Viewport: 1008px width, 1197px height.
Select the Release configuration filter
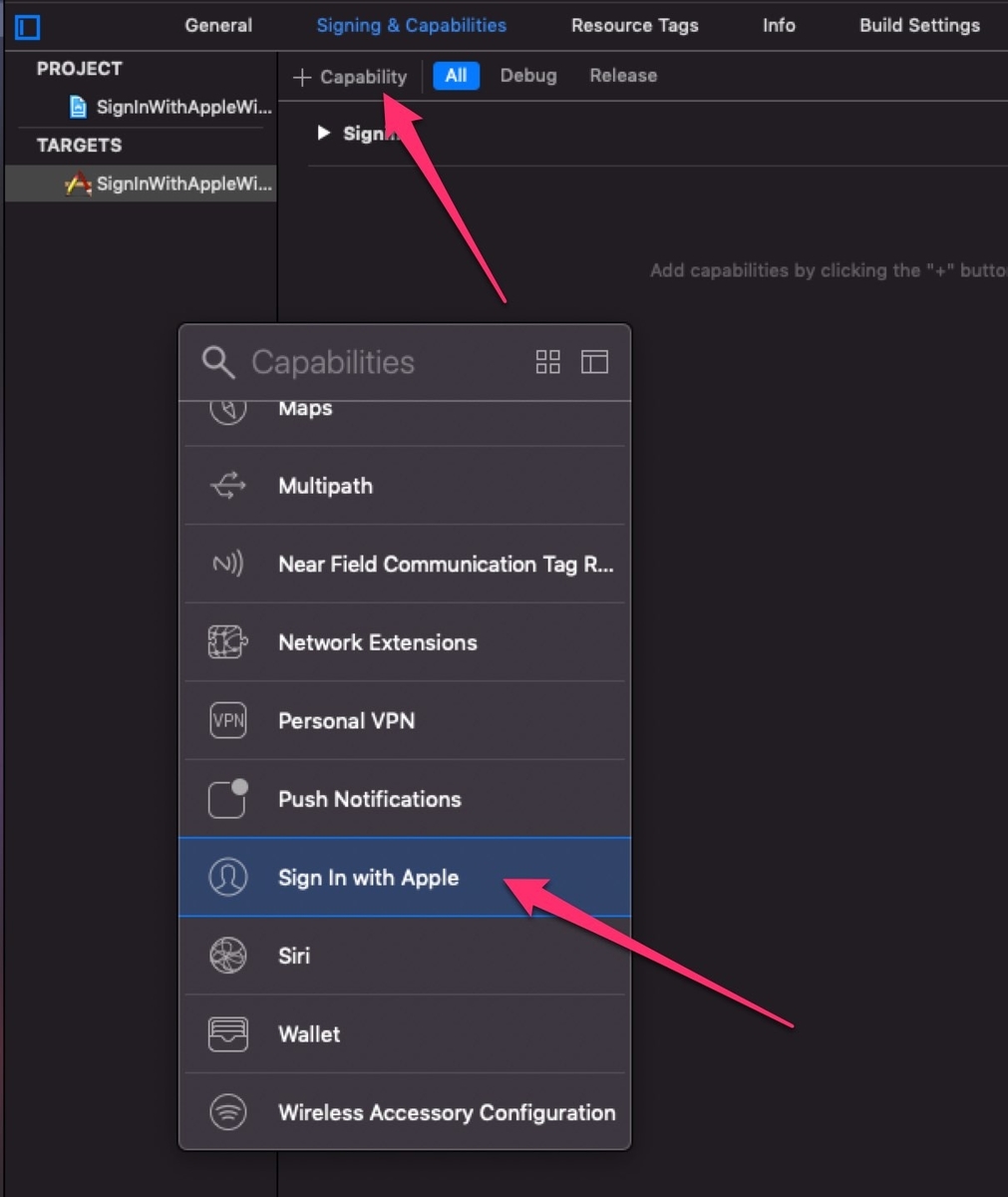pos(623,76)
